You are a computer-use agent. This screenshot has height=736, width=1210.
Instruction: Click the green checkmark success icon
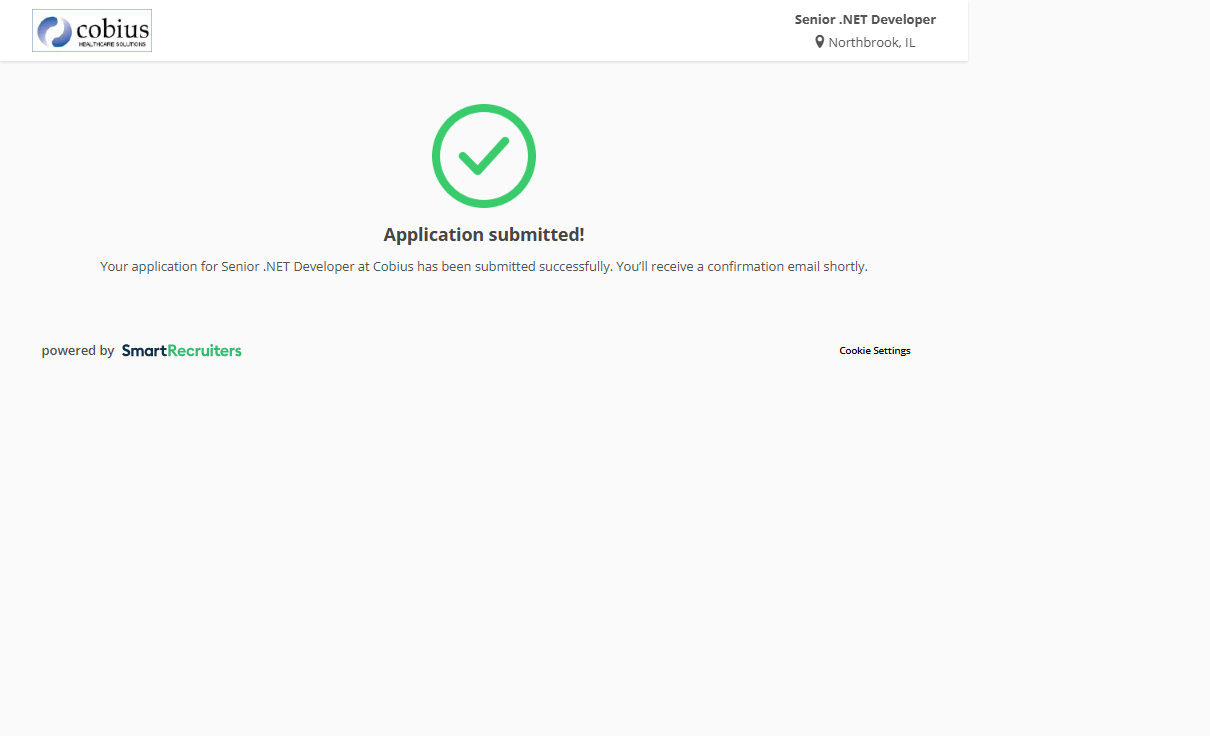tap(483, 155)
